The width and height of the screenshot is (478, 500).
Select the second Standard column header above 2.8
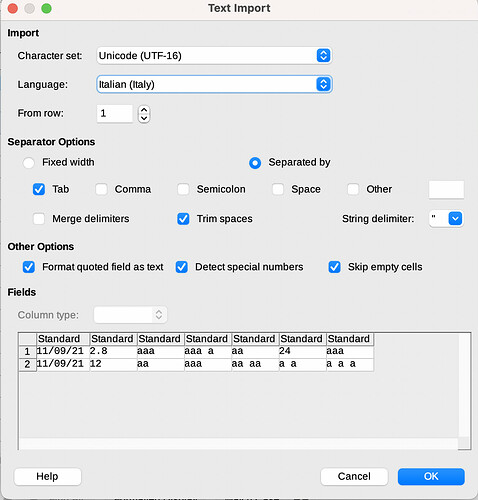113,339
